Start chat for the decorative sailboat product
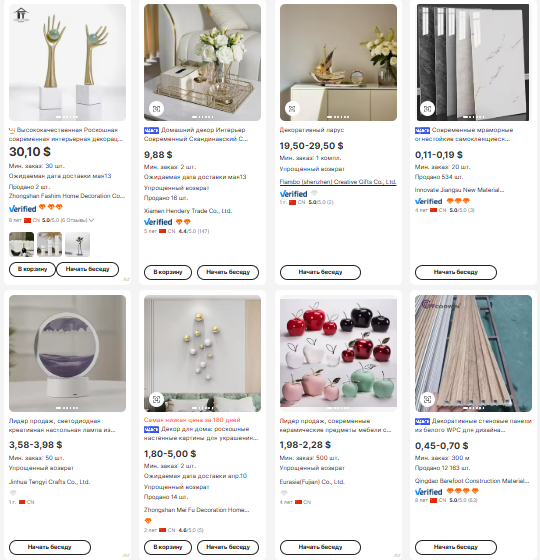Viewport: 540px width, 560px height. (320, 272)
